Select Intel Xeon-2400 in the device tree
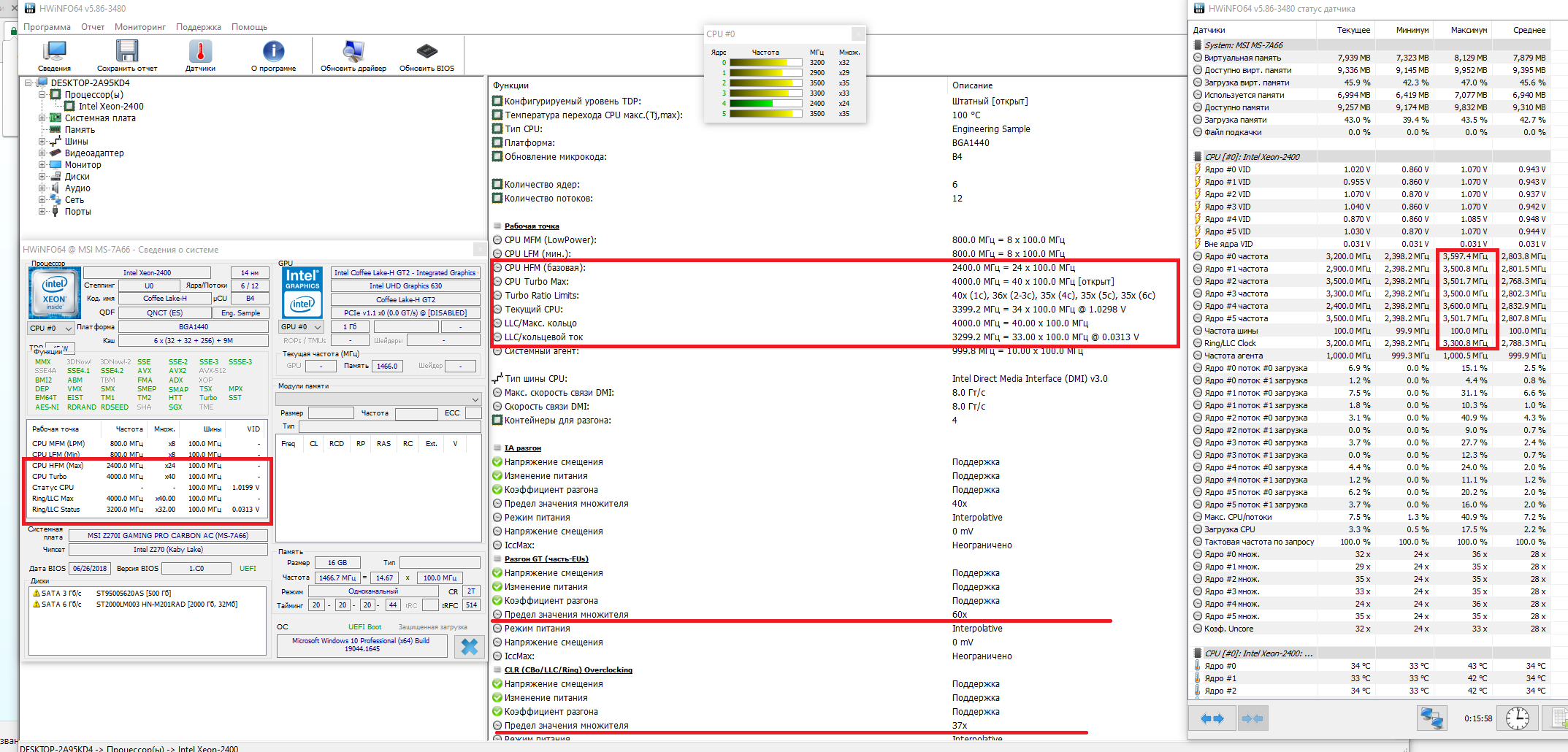Image resolution: width=1568 pixels, height=752 pixels. [x=111, y=106]
